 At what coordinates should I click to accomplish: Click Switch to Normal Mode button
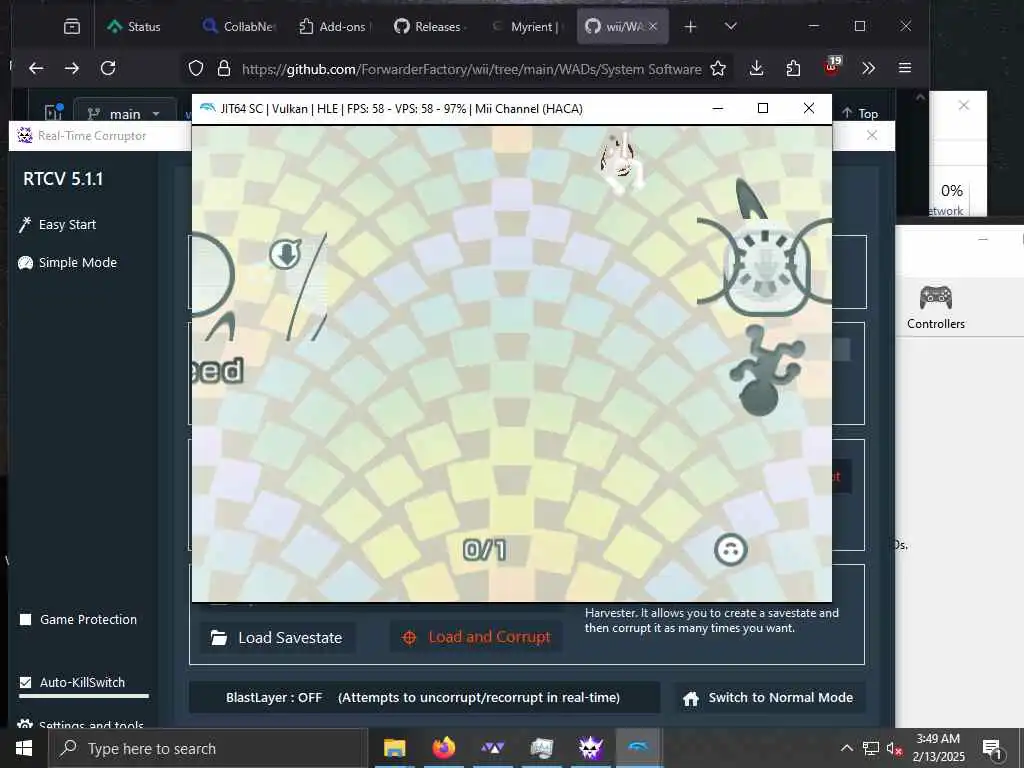[768, 697]
